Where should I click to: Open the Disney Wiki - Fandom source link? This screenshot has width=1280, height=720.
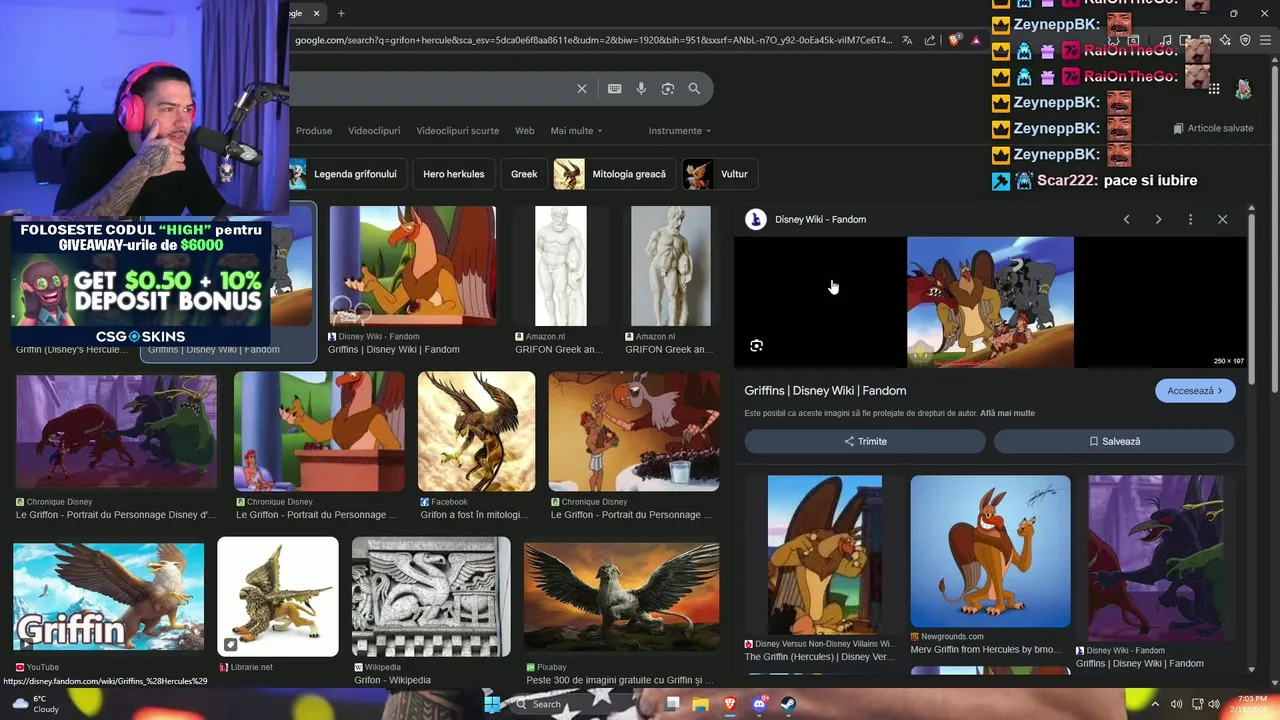[807, 219]
